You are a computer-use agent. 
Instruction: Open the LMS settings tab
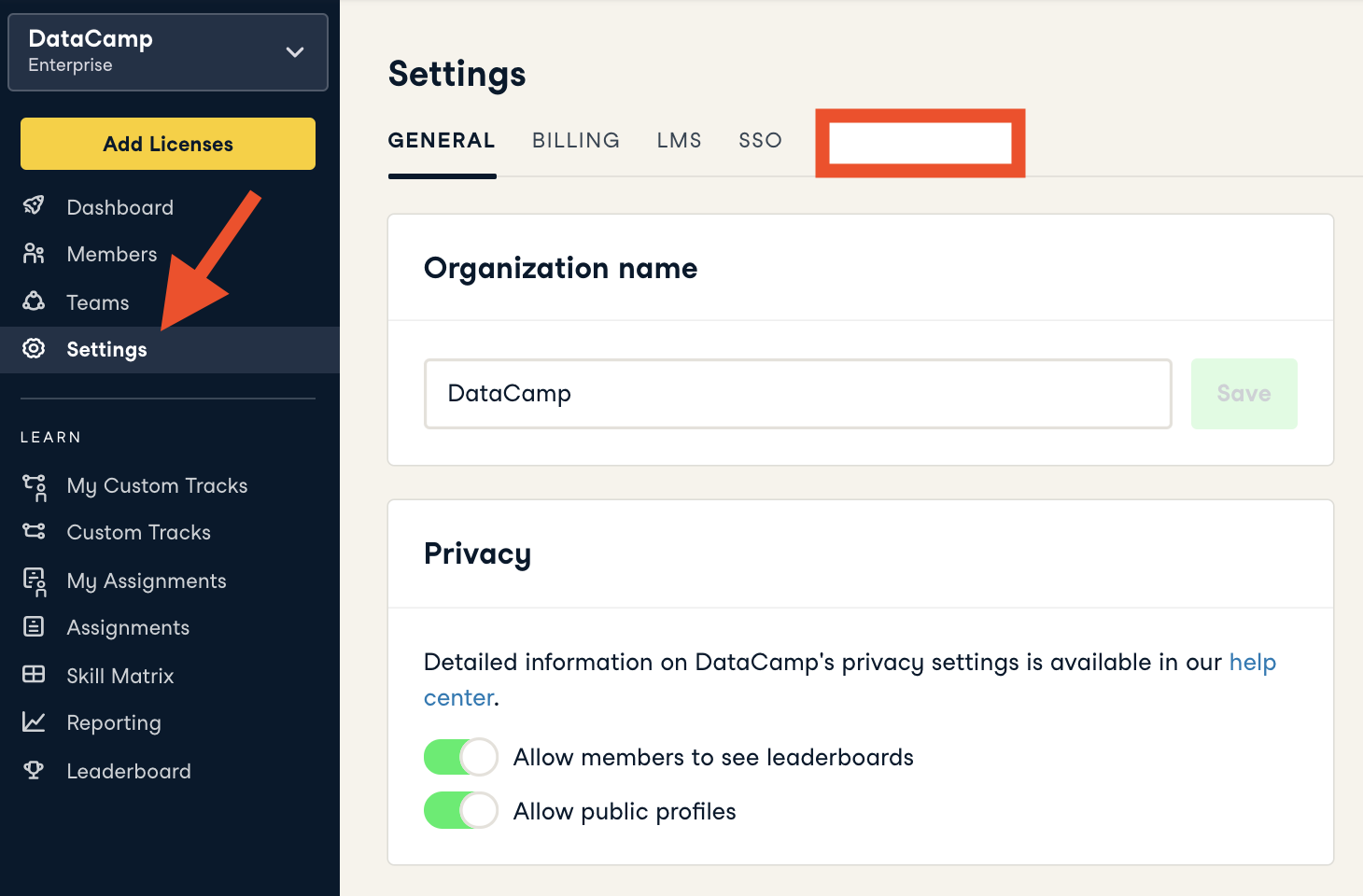[679, 141]
